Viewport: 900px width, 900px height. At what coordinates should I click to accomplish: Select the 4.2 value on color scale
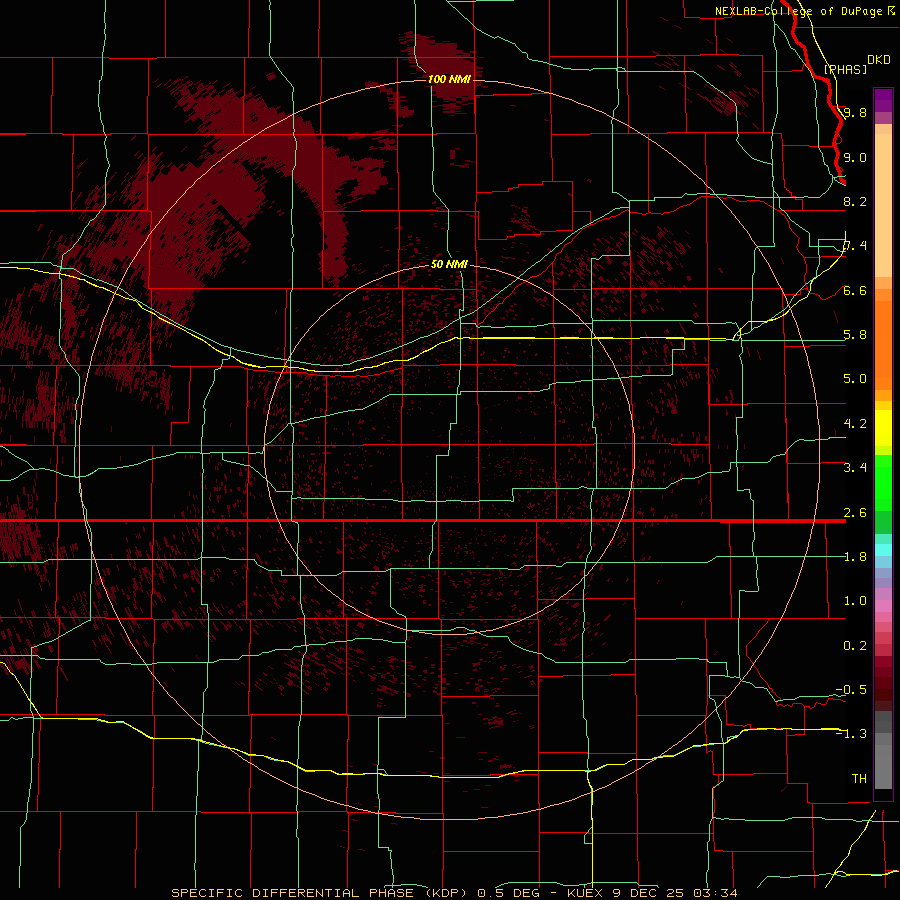pyautogui.click(x=855, y=424)
